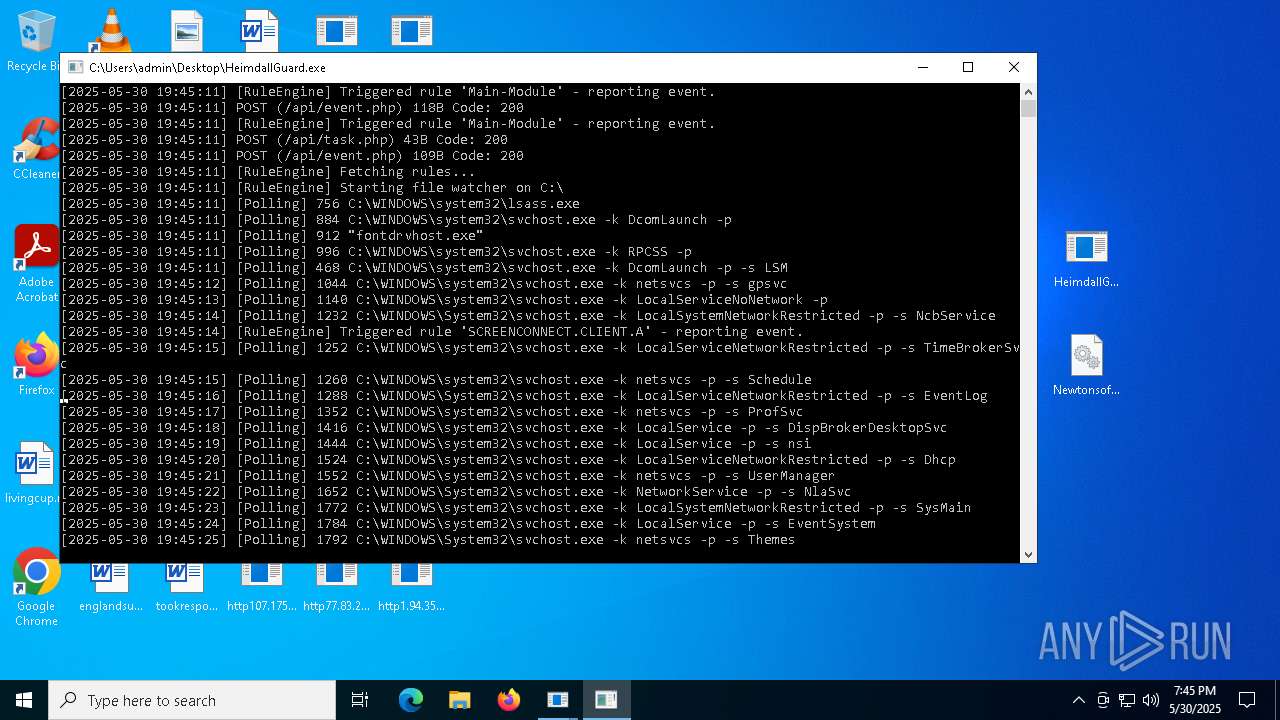Maximize the HeimdallGuard console window

click(x=968, y=67)
